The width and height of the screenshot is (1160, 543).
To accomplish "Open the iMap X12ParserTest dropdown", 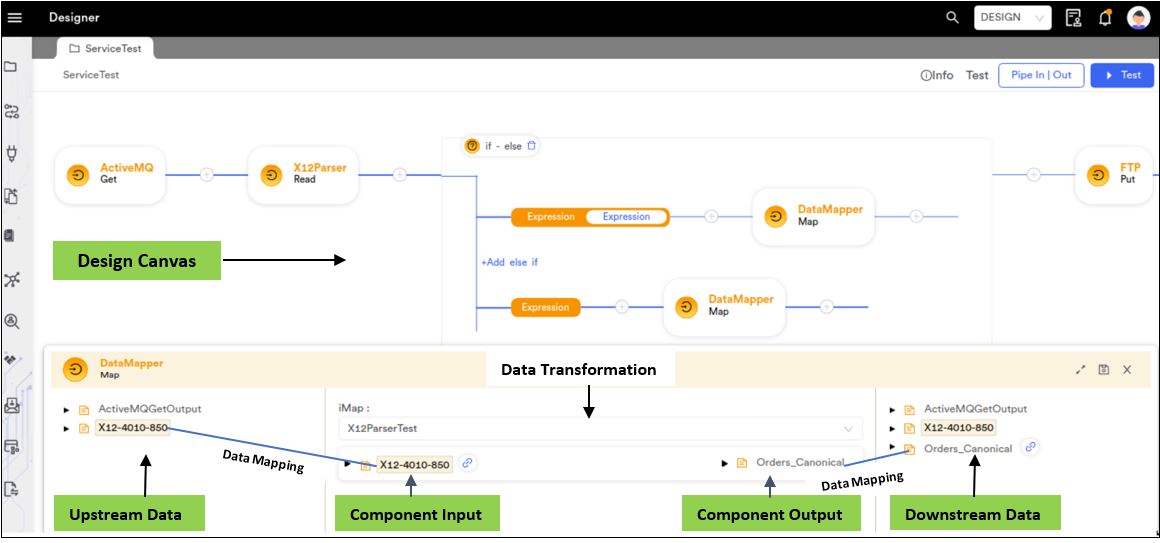I will pyautogui.click(x=599, y=428).
